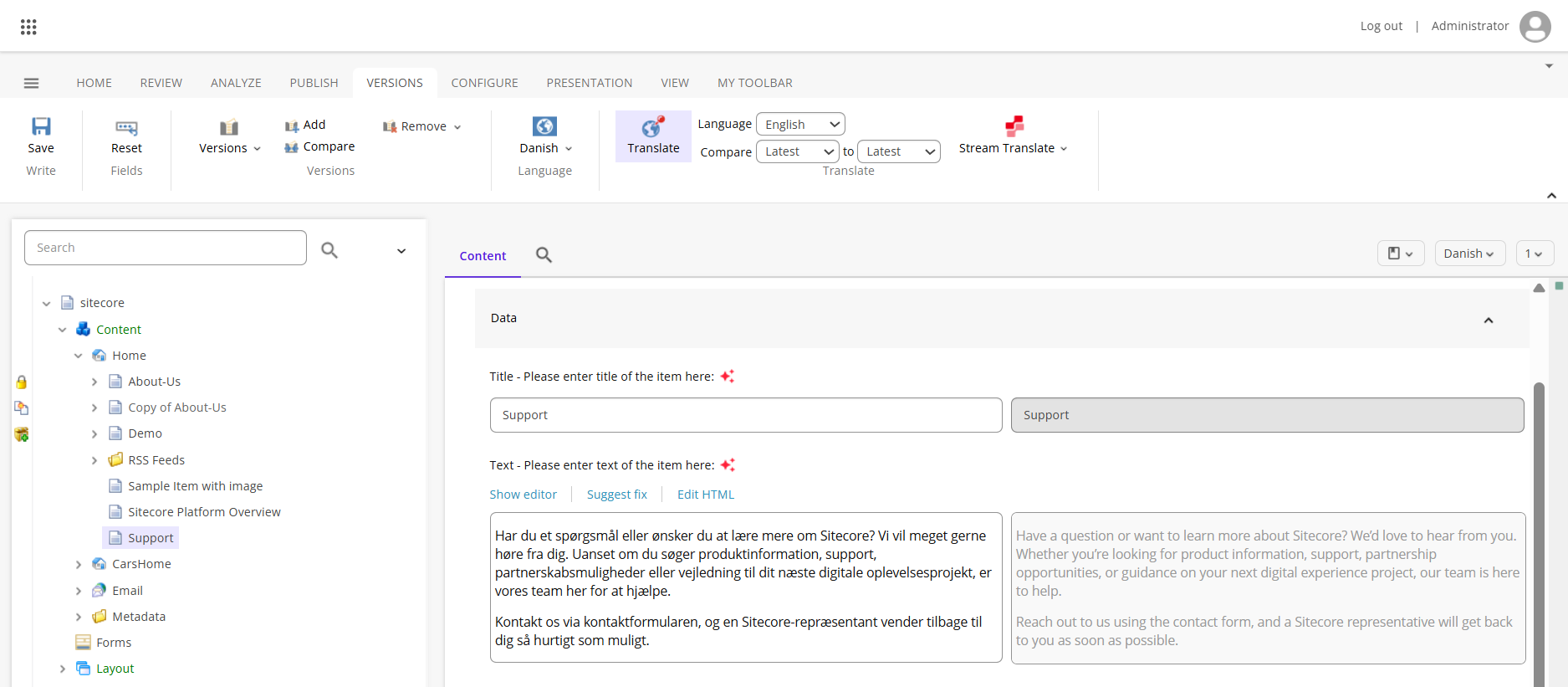This screenshot has width=1568, height=687.
Task: Select Sitecore Platform Overview item
Action: 204,512
